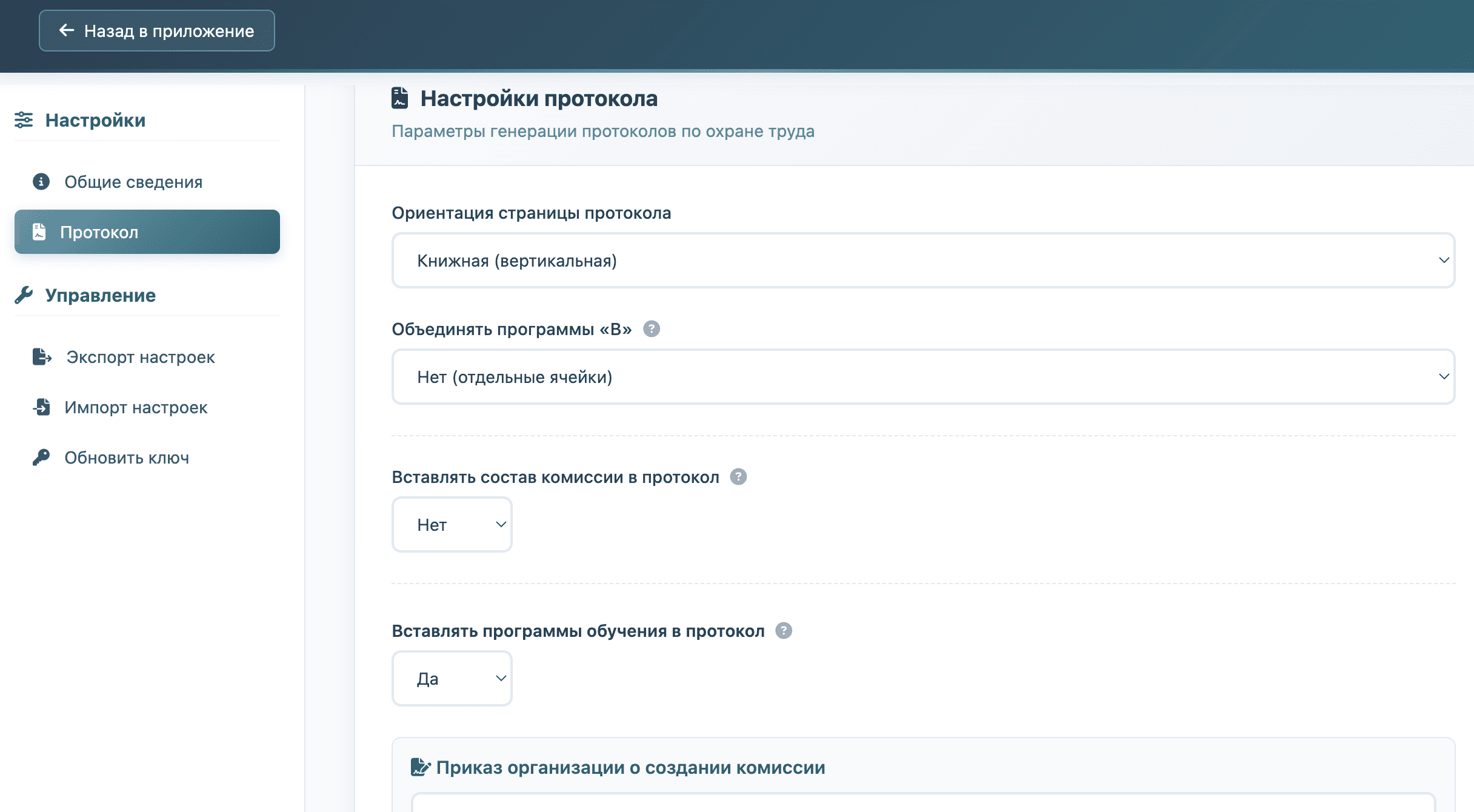Open Экспорт настроек
Screen dimensions: 1474x812
coord(147,357)
